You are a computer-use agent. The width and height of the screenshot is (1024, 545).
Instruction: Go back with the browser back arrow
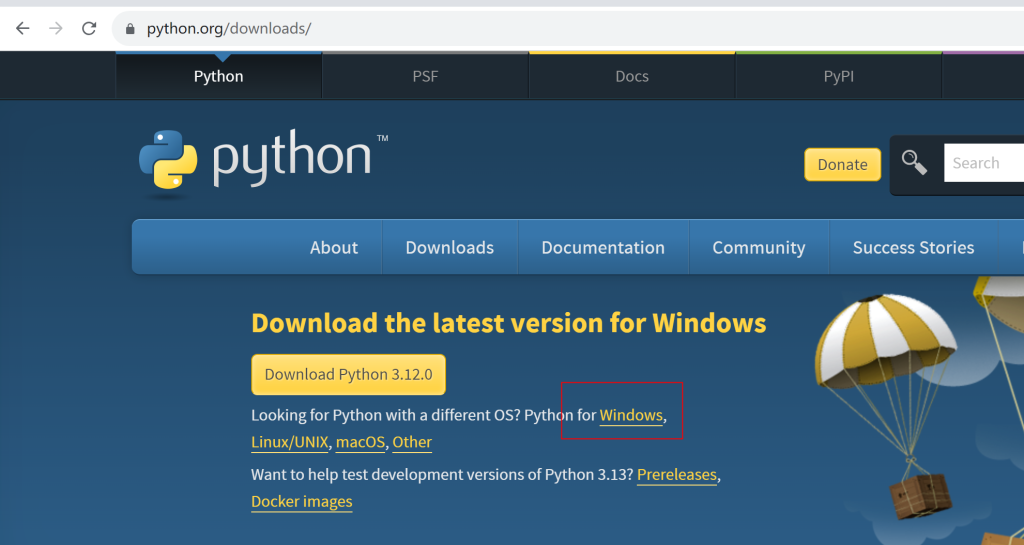point(23,28)
